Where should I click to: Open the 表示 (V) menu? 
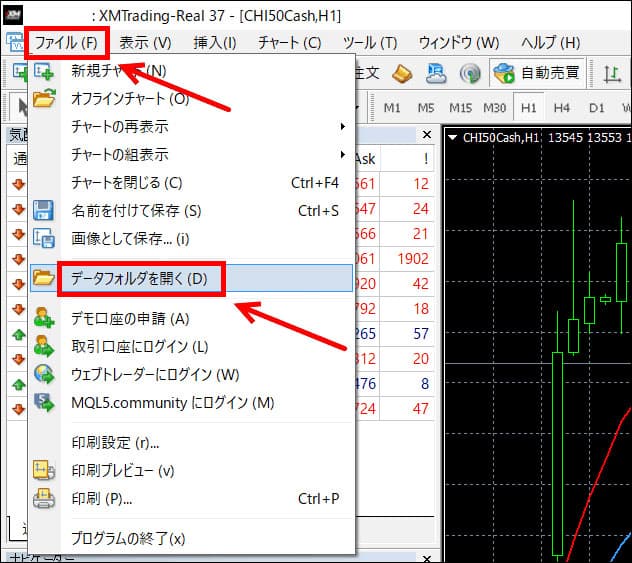coord(145,43)
